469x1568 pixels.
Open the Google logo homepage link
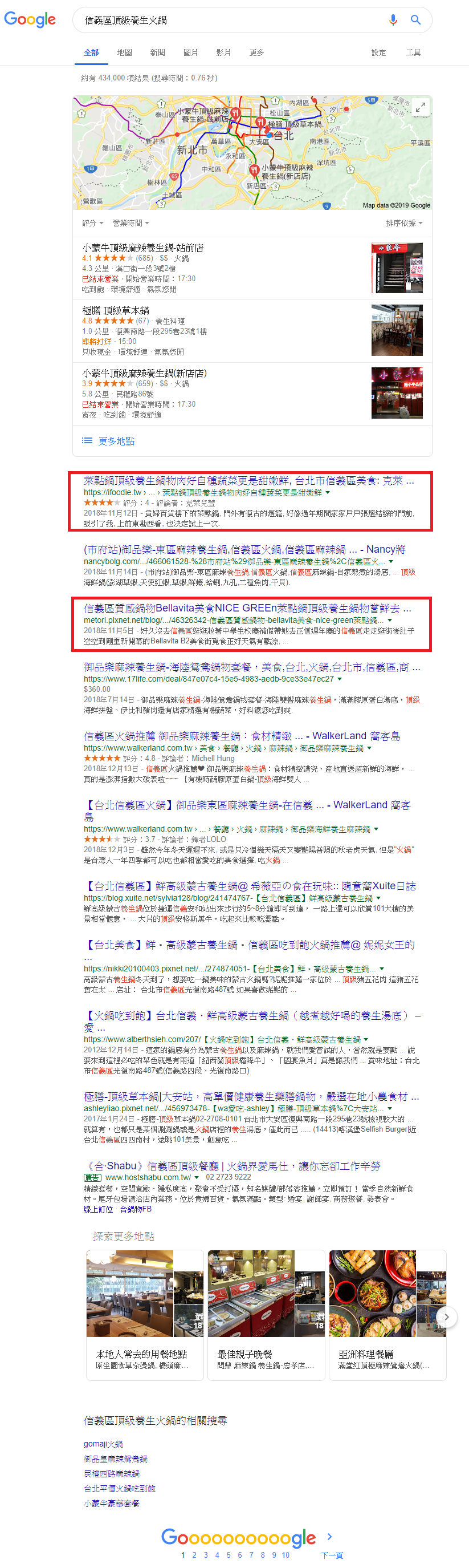tap(30, 20)
